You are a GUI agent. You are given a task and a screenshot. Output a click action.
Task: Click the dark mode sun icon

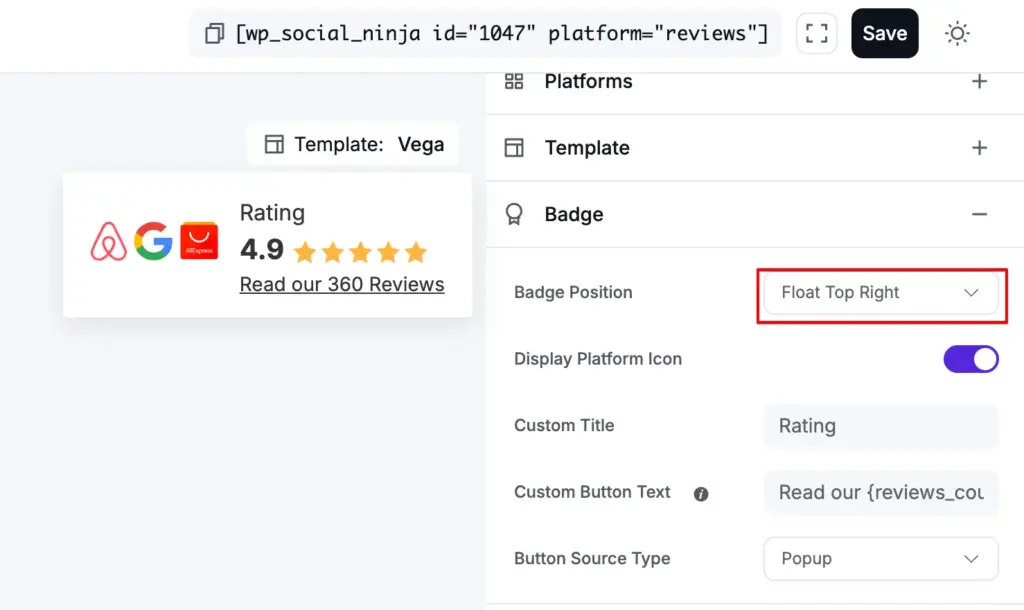point(957,33)
